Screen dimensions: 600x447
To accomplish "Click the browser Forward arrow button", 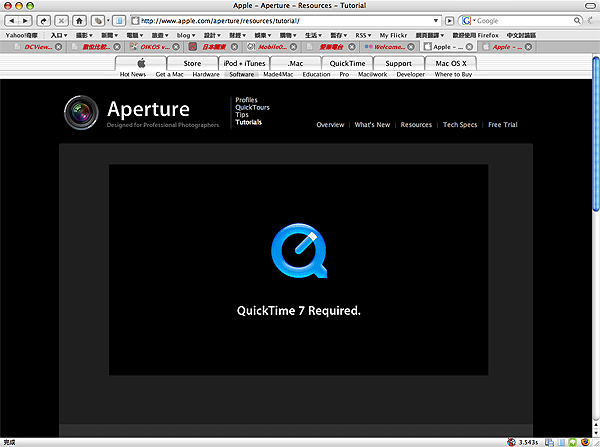I will tap(25, 21).
